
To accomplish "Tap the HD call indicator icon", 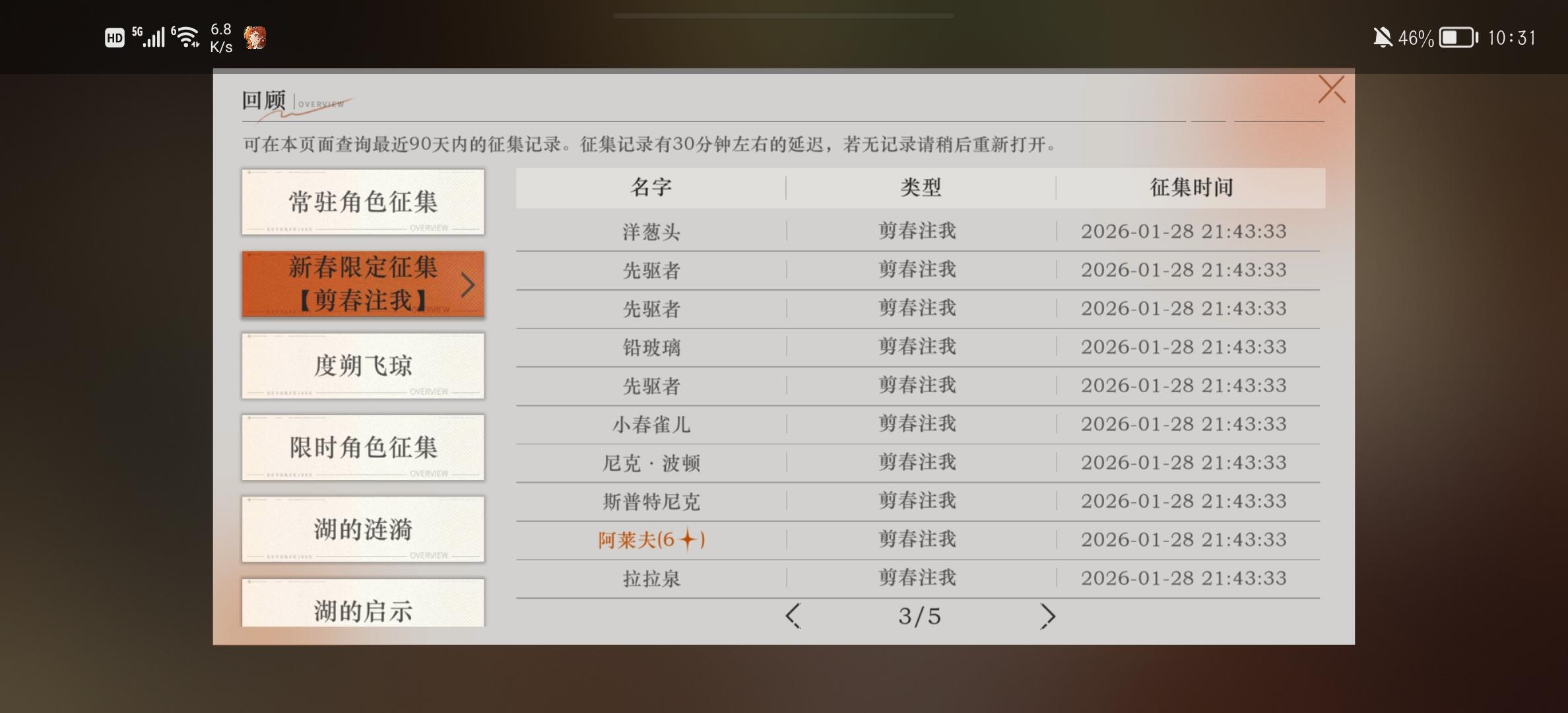I will 114,38.
